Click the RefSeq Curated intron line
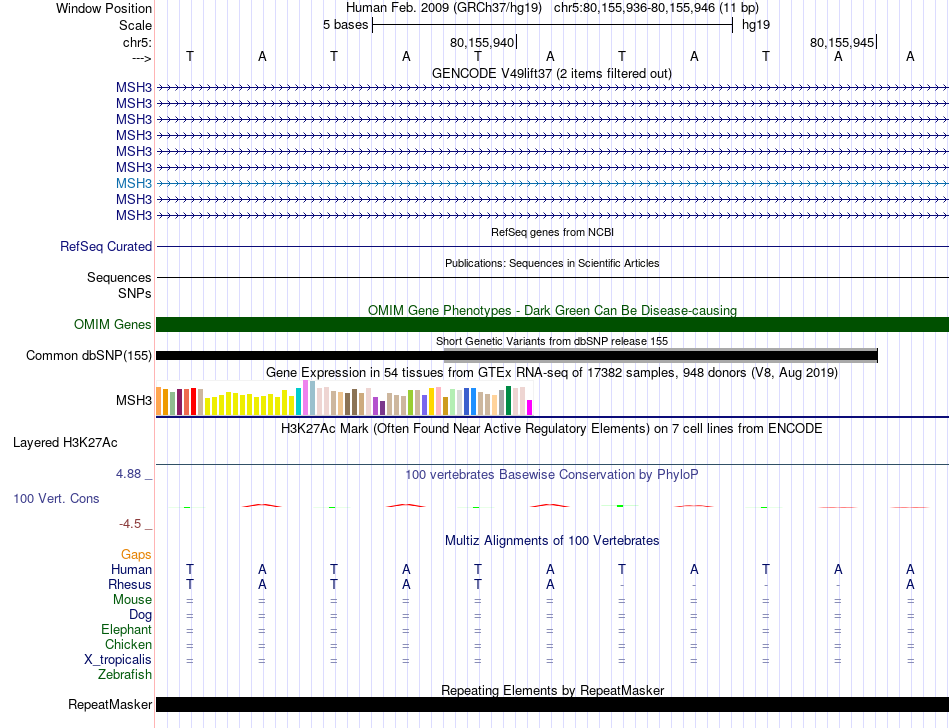Image resolution: width=950 pixels, height=728 pixels. click(x=553, y=247)
